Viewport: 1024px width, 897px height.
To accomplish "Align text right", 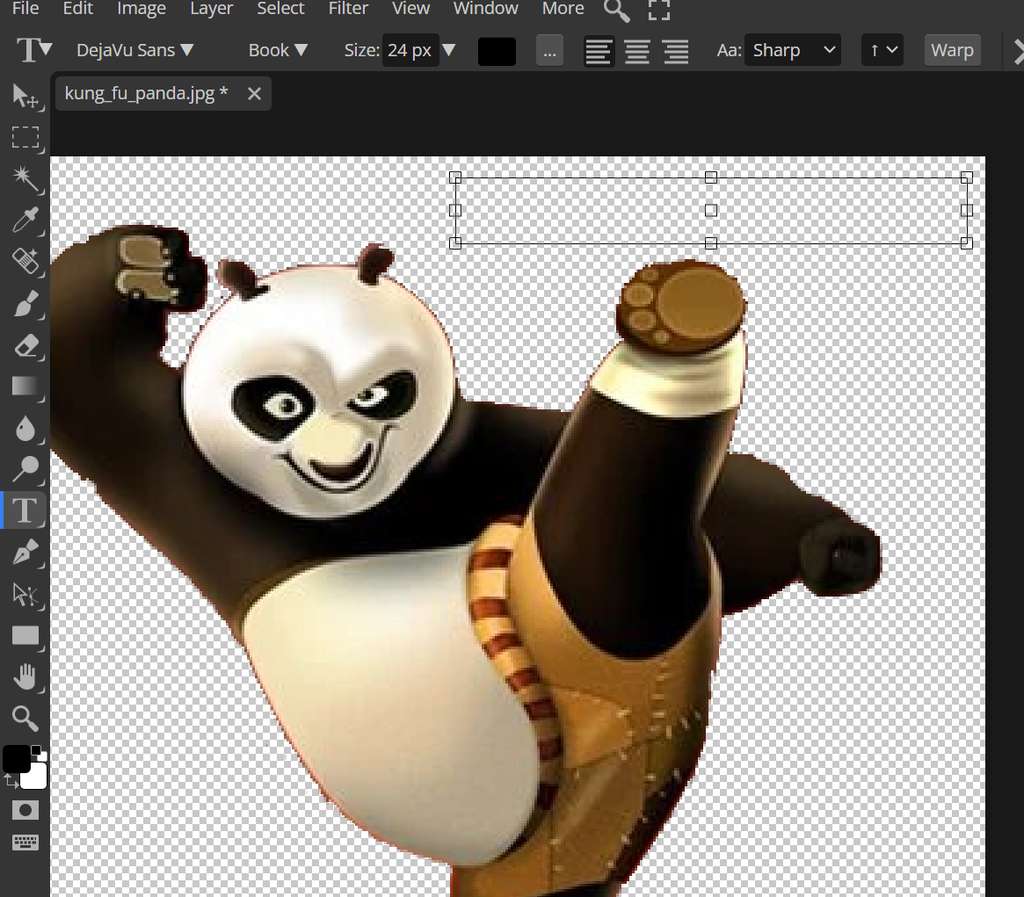I will click(x=675, y=51).
